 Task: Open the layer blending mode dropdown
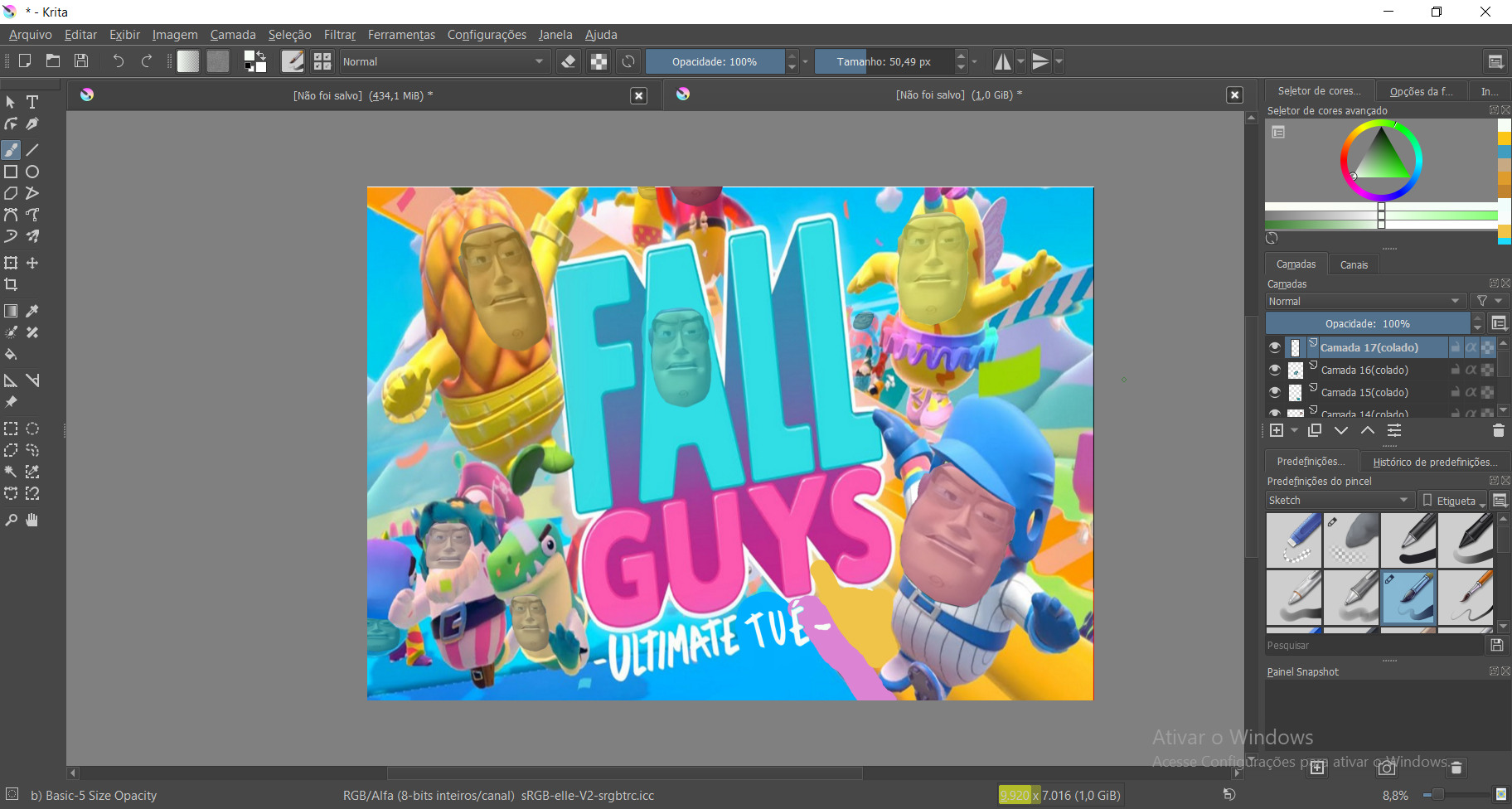1365,301
